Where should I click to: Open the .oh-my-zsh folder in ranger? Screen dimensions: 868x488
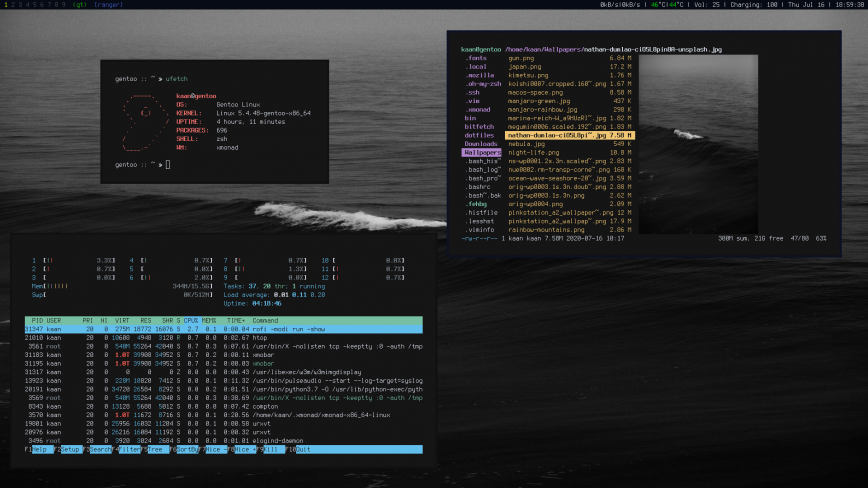pyautogui.click(x=483, y=84)
